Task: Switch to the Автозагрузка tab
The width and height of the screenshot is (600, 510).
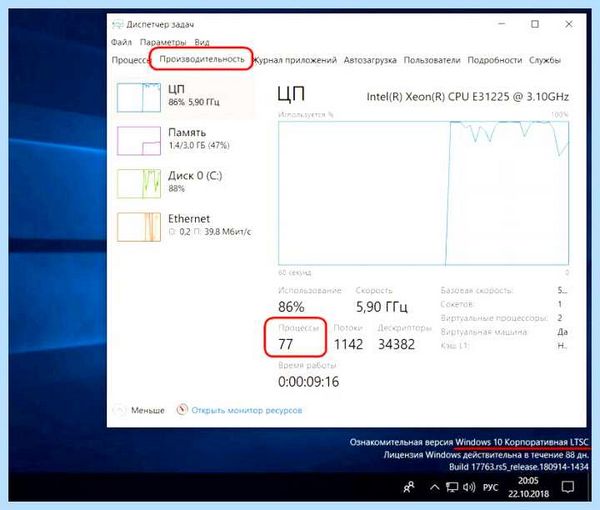Action: point(370,60)
